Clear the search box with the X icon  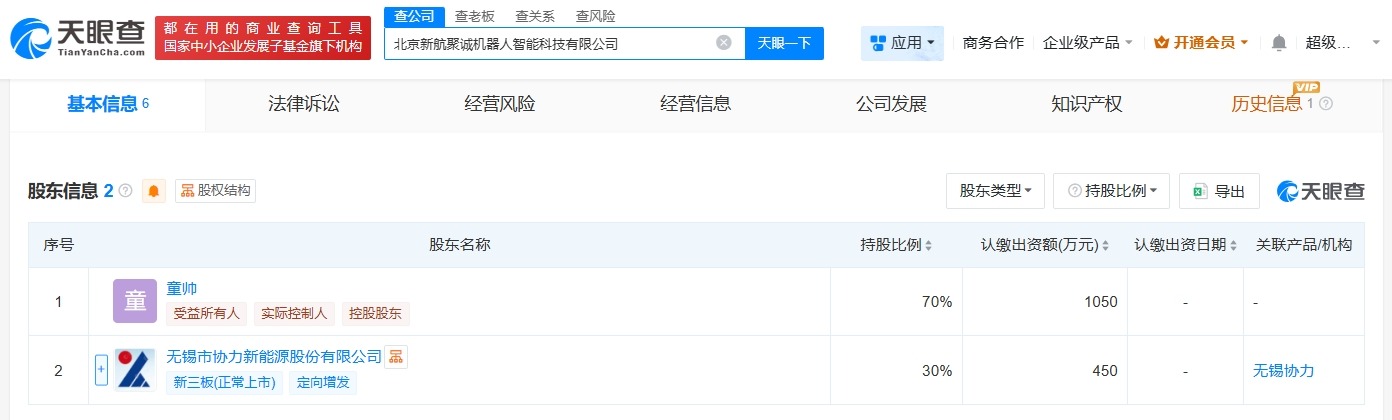[x=724, y=43]
